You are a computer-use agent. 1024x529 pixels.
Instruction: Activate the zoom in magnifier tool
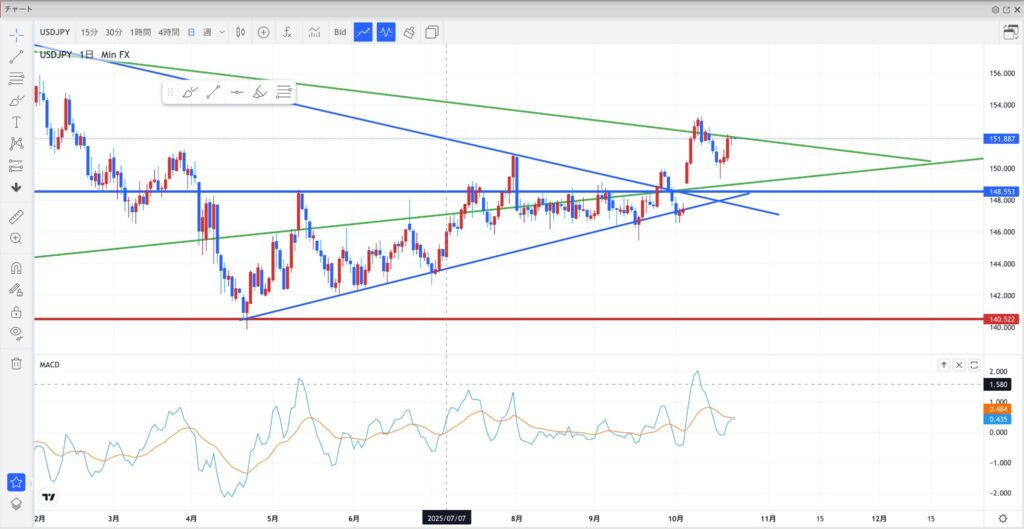tap(16, 238)
